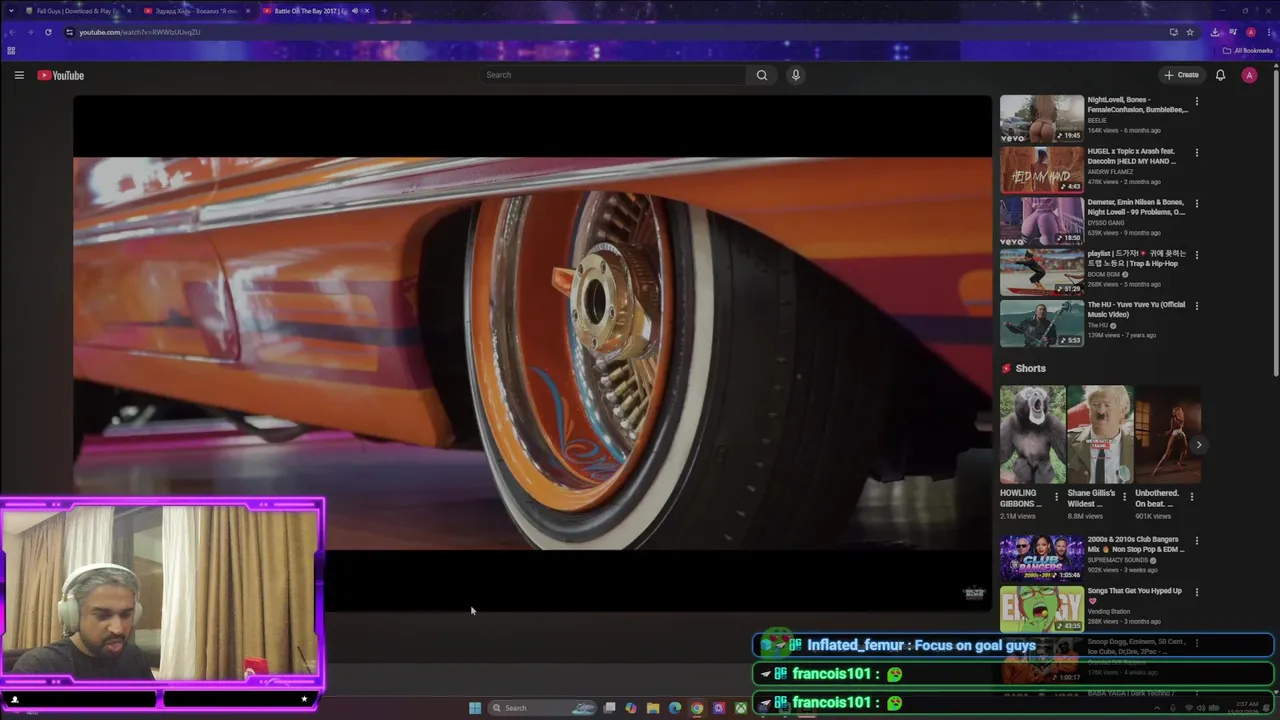Viewport: 1280px width, 720px height.
Task: Close the Эдуард Хиль tab
Action: (x=246, y=11)
